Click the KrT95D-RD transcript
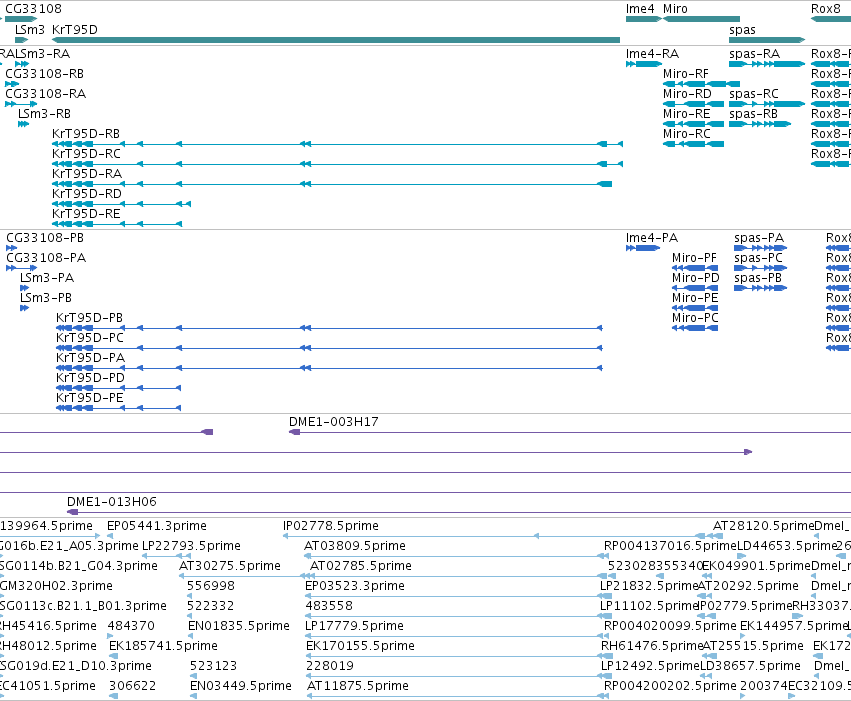 click(x=121, y=204)
